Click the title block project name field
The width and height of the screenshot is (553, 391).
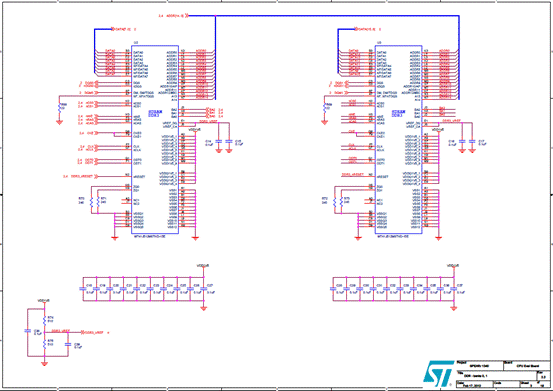pos(480,365)
